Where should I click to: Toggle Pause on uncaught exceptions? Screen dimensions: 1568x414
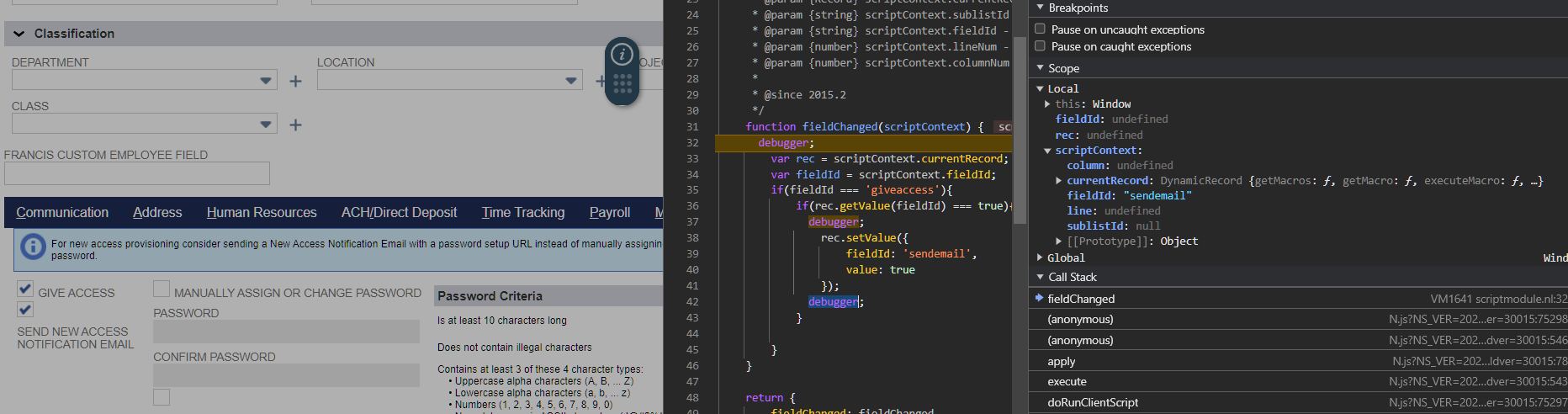(x=1040, y=29)
